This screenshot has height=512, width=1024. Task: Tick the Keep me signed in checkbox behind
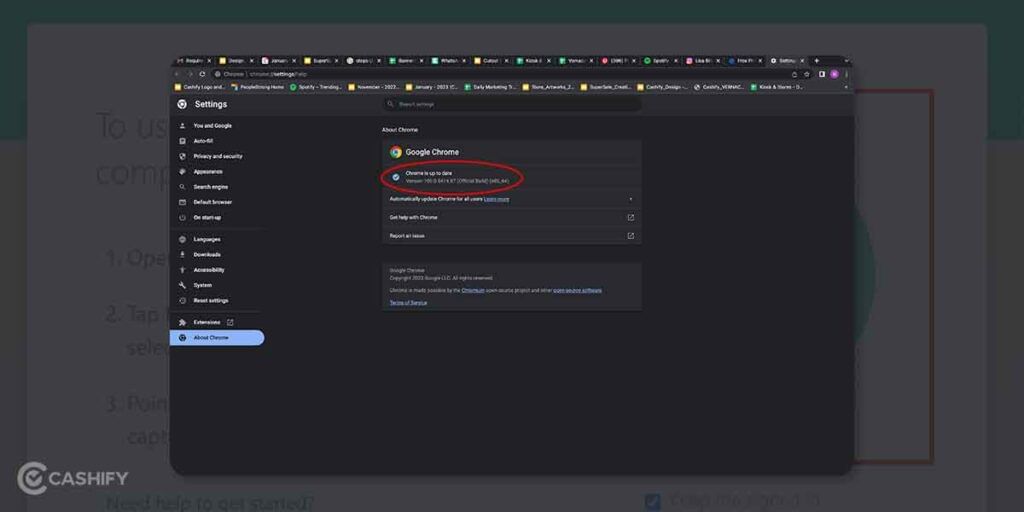pos(652,502)
